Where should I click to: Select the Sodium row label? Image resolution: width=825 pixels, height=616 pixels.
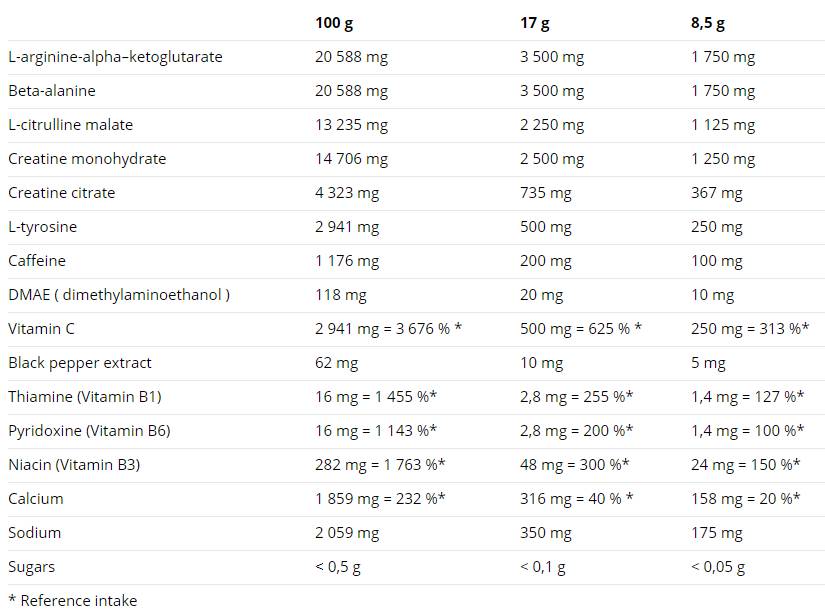(35, 533)
